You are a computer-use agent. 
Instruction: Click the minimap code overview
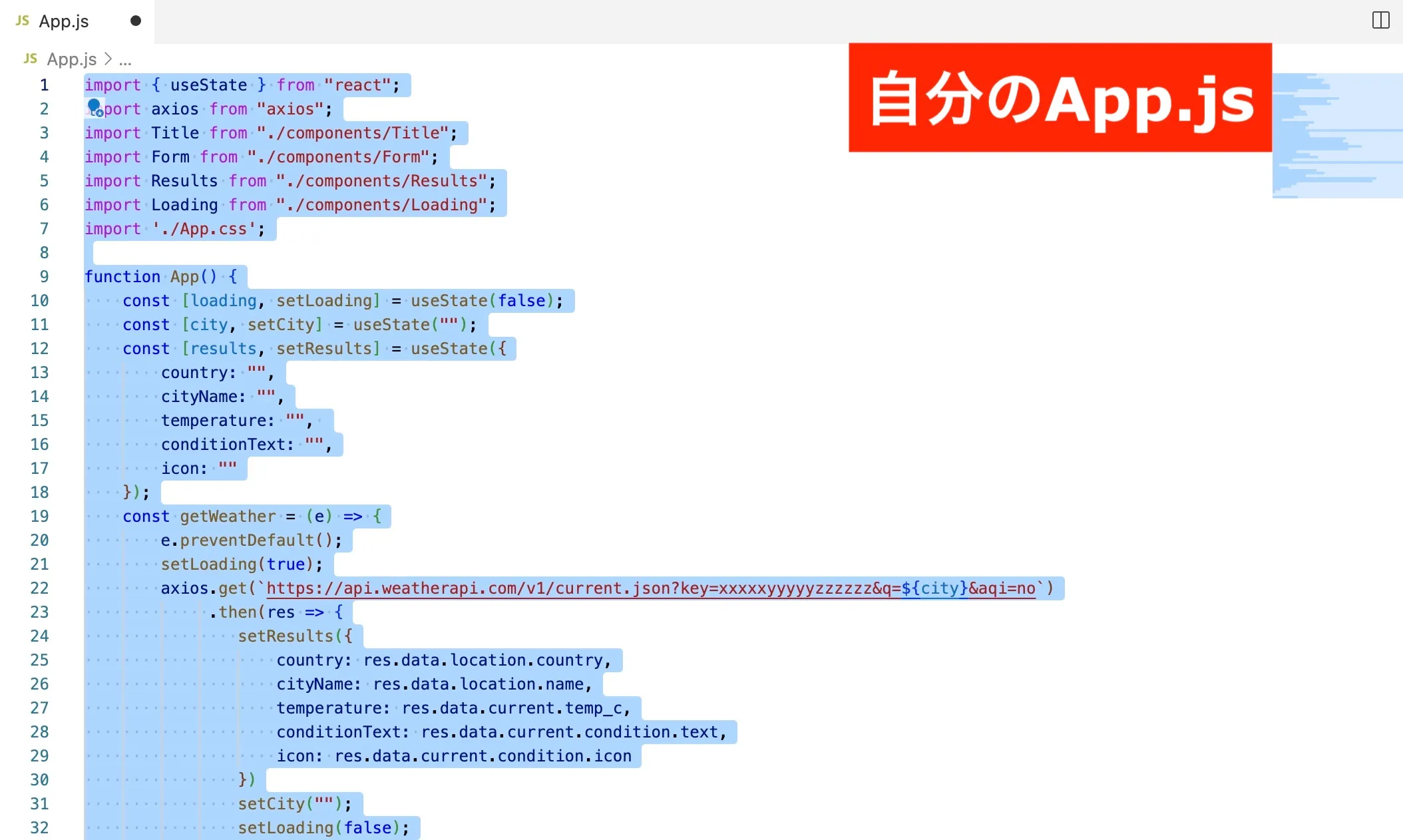pos(1337,136)
